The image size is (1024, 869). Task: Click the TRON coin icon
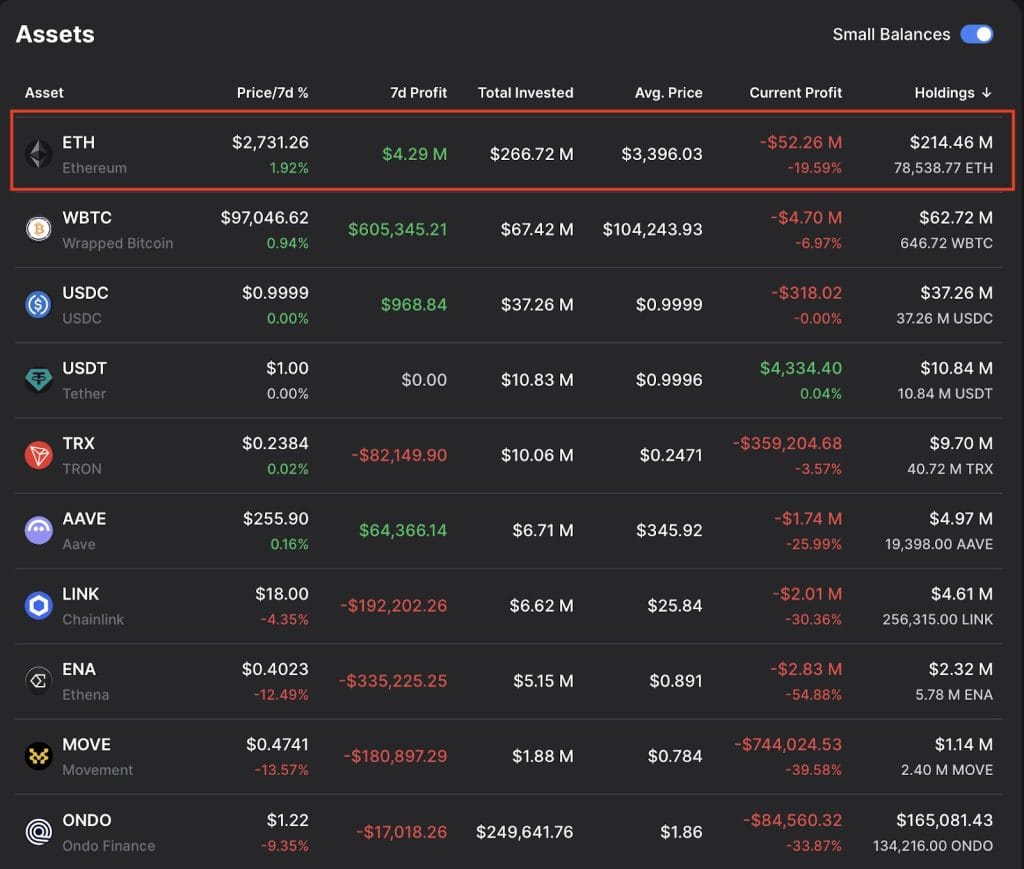pyautogui.click(x=39, y=455)
